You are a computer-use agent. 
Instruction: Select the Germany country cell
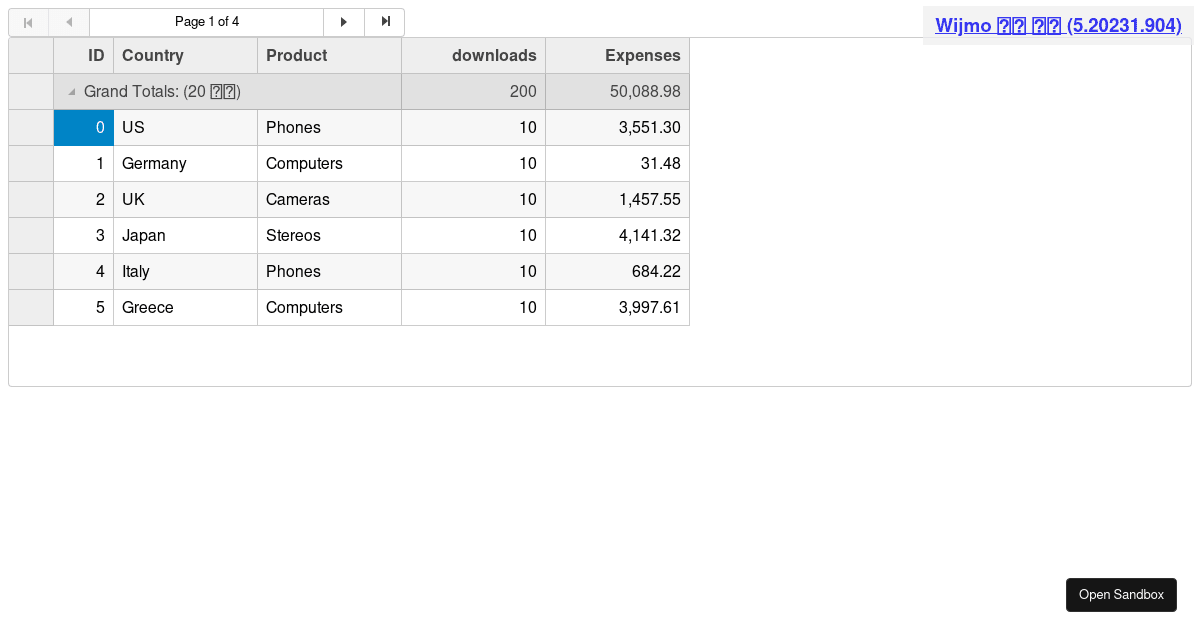(x=185, y=164)
